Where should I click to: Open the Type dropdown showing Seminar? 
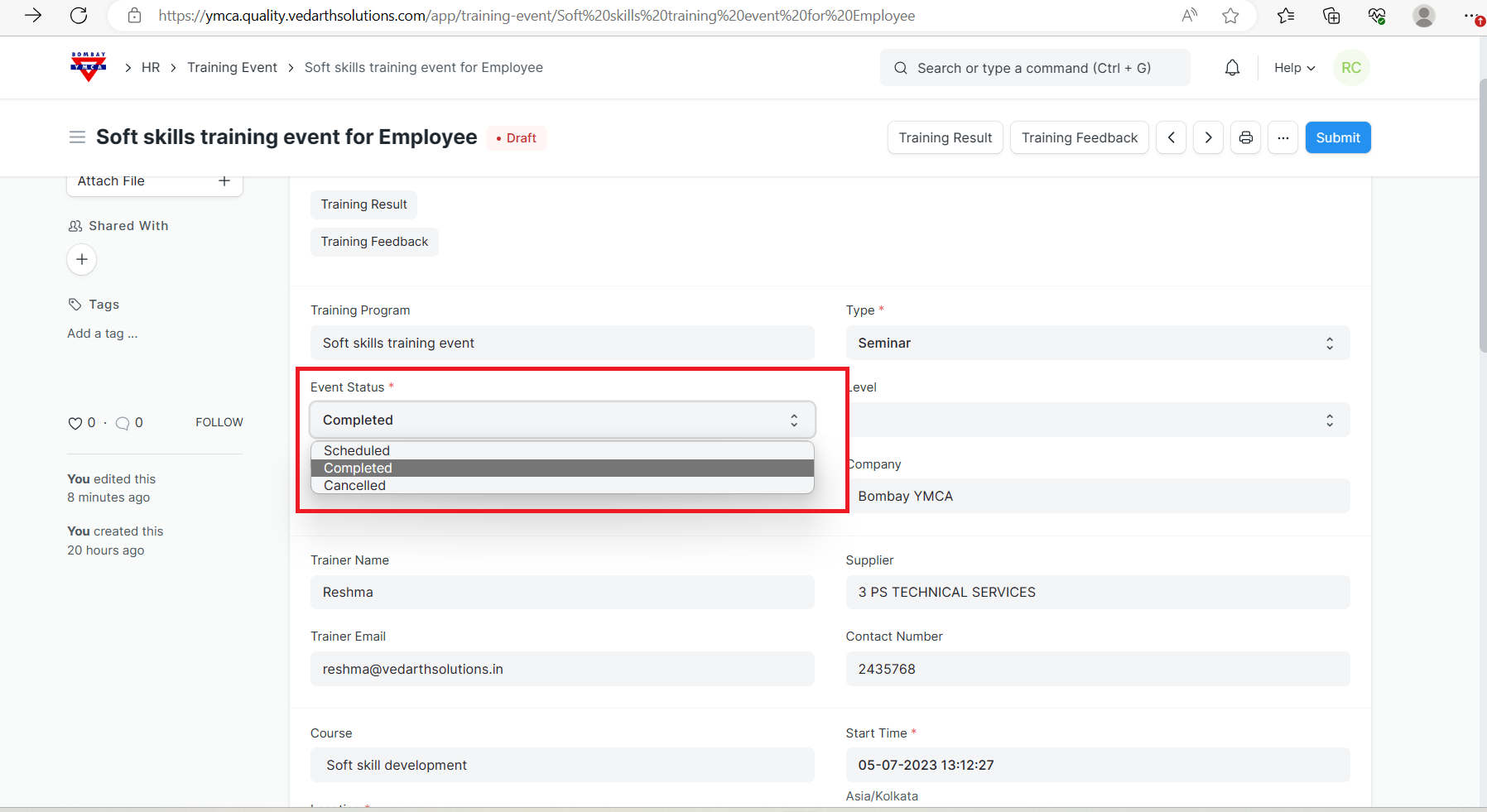tap(1097, 343)
